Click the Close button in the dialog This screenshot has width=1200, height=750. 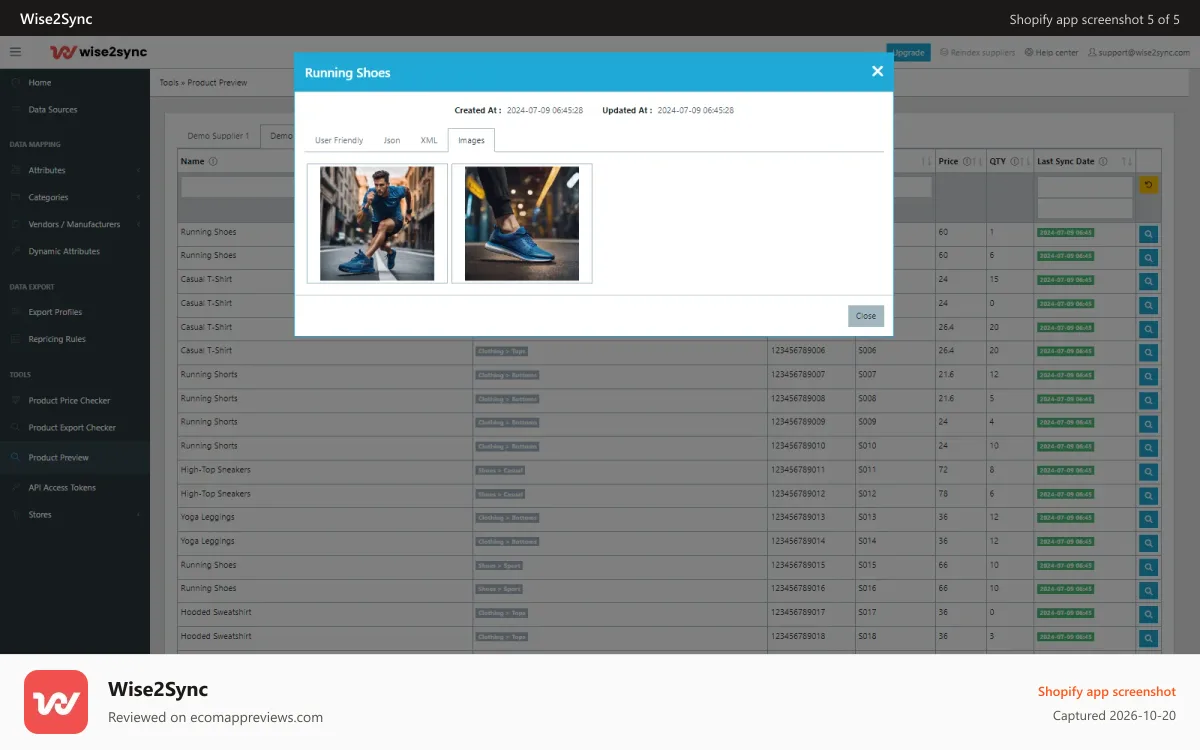click(x=866, y=316)
